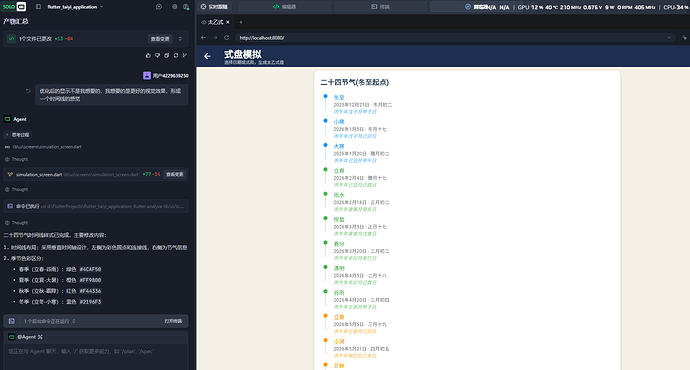Click the back arrow in 式盘模拟 header

point(207,56)
